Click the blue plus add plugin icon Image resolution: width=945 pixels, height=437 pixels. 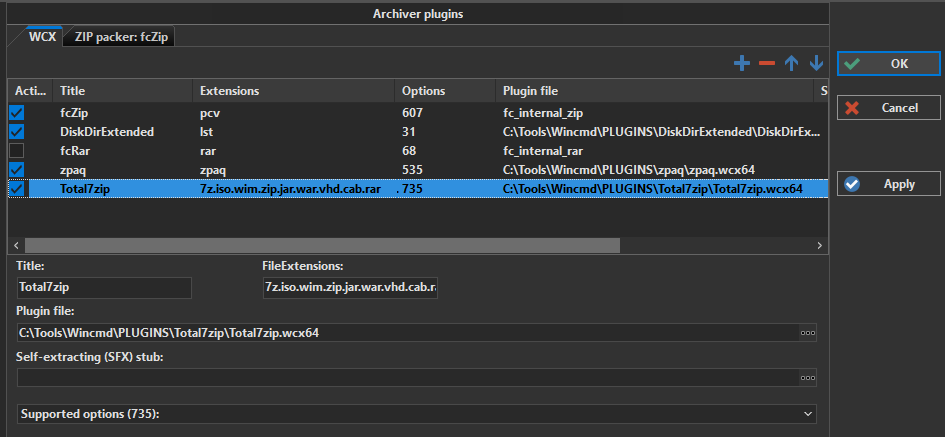point(742,64)
